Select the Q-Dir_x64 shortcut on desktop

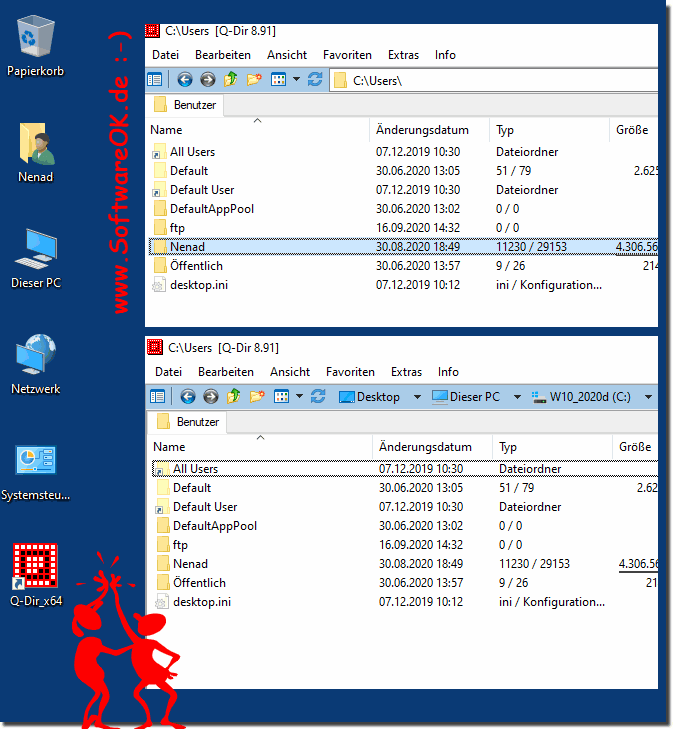click(x=36, y=576)
